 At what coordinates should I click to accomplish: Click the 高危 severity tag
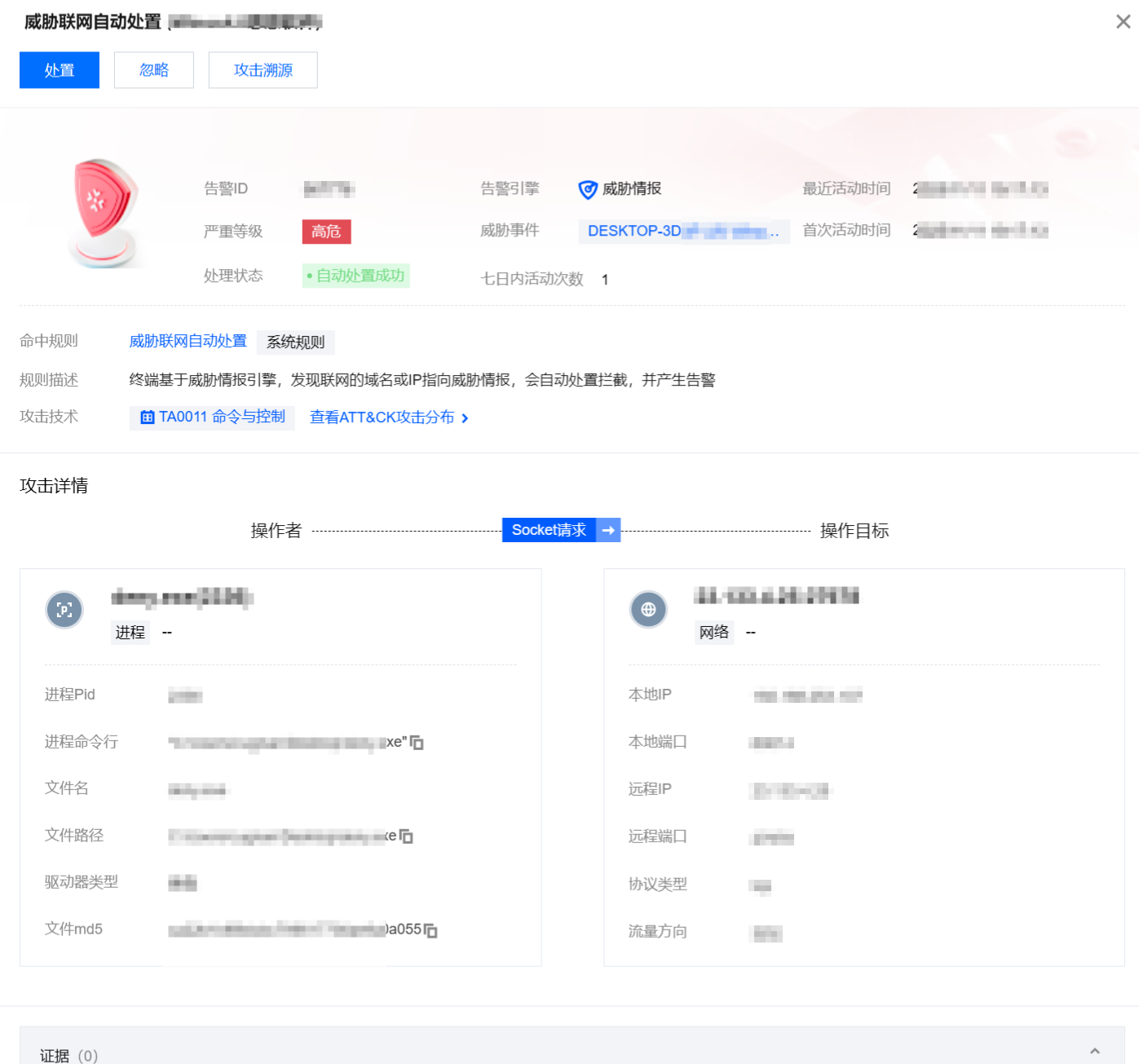pos(326,232)
